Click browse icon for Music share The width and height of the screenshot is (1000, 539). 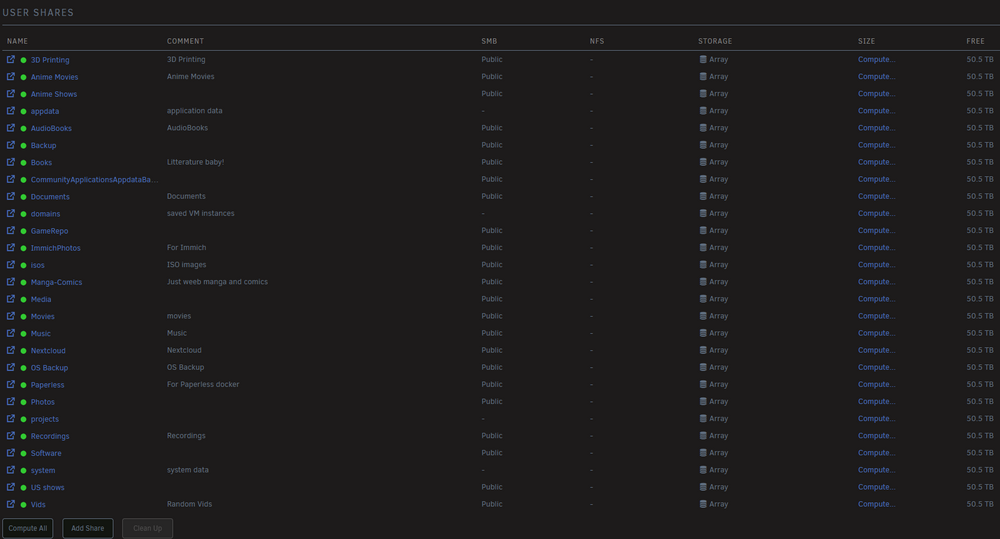pos(11,333)
